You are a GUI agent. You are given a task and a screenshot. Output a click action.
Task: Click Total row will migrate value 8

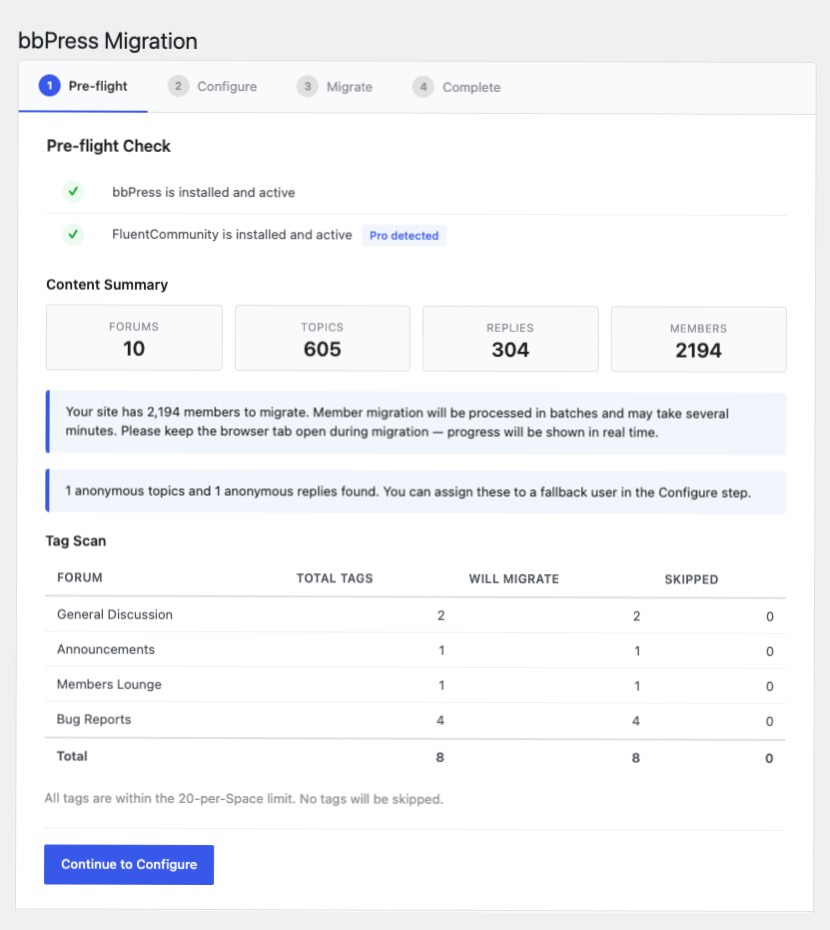point(636,758)
